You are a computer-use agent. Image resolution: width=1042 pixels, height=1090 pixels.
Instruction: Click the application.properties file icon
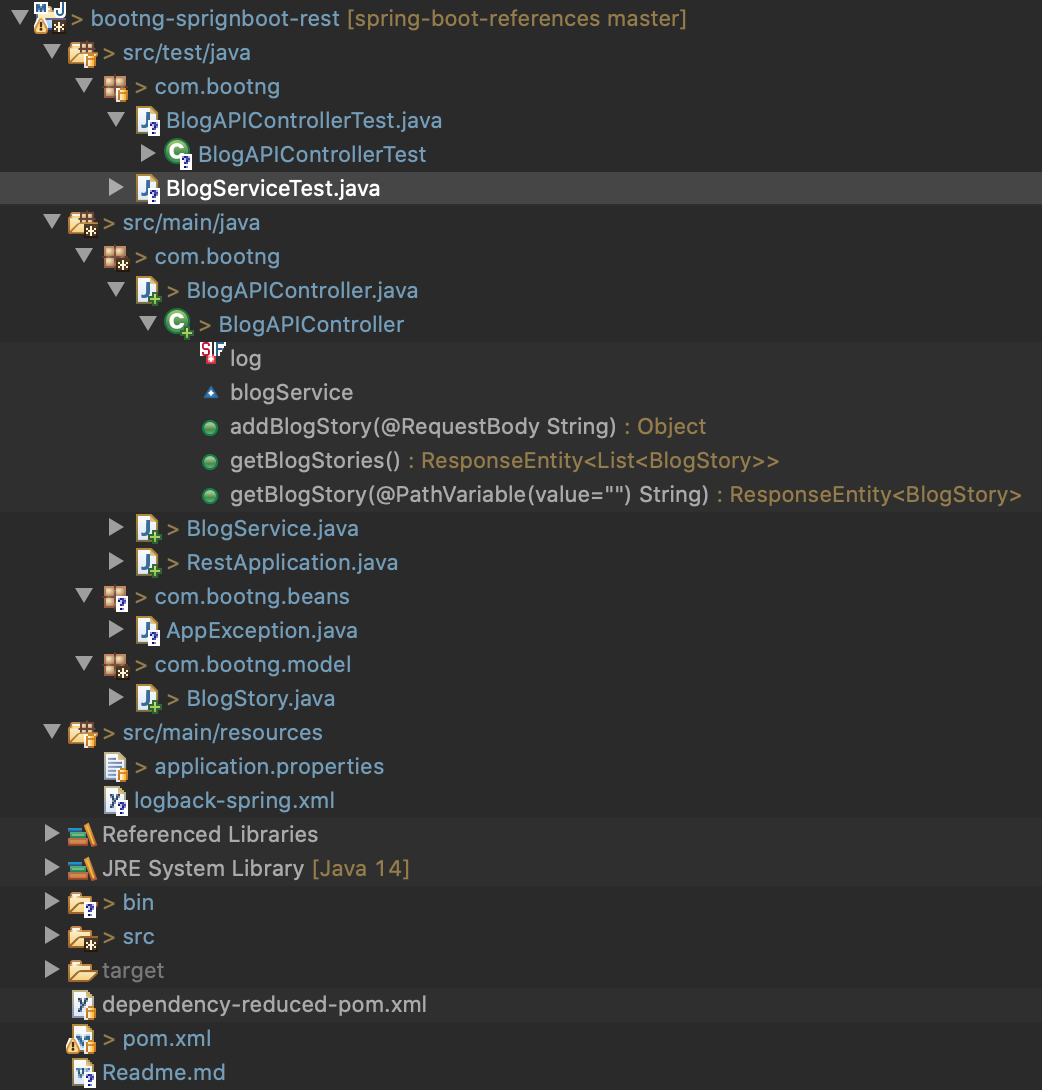(115, 766)
